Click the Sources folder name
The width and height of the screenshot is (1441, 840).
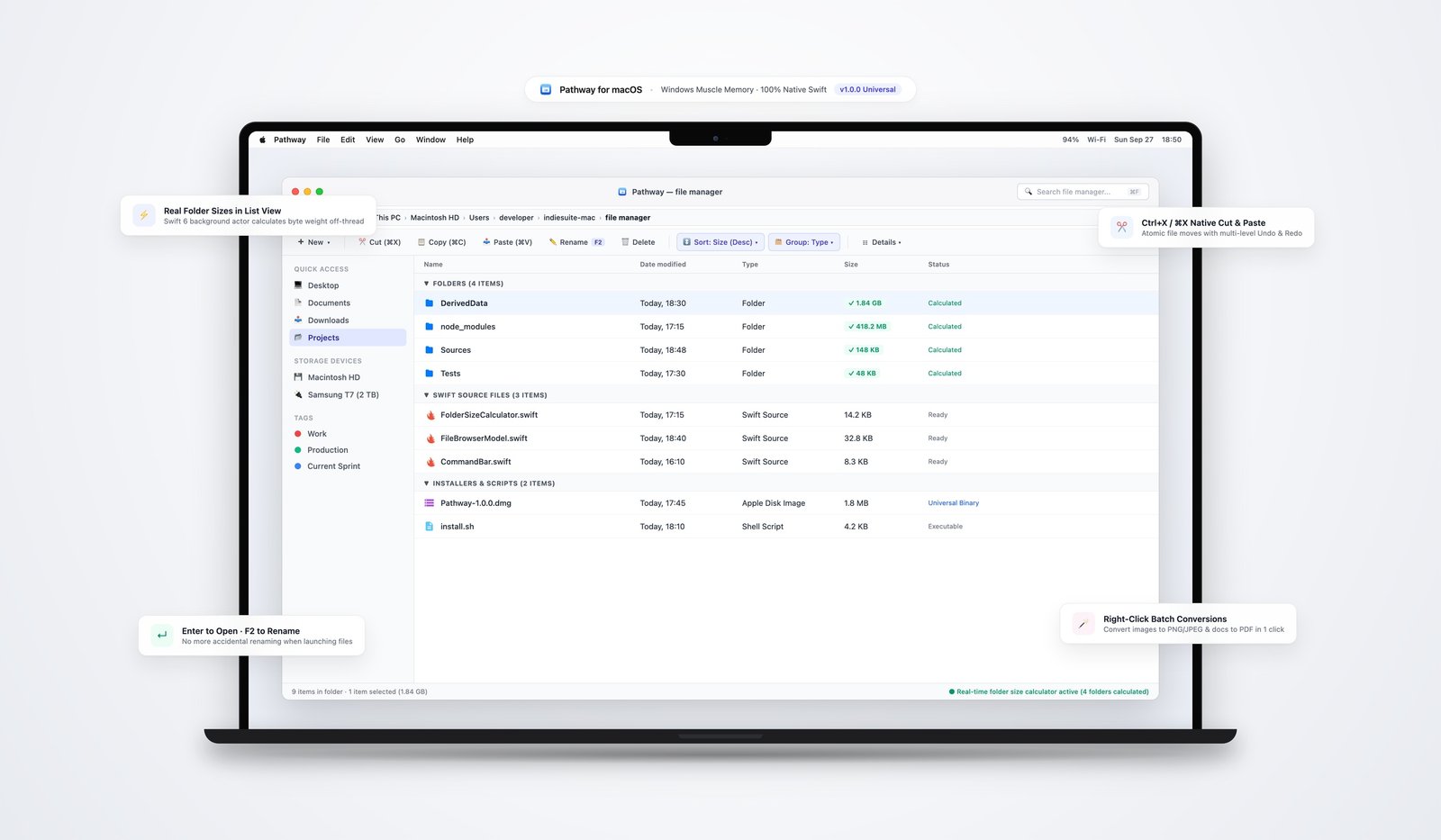(456, 350)
